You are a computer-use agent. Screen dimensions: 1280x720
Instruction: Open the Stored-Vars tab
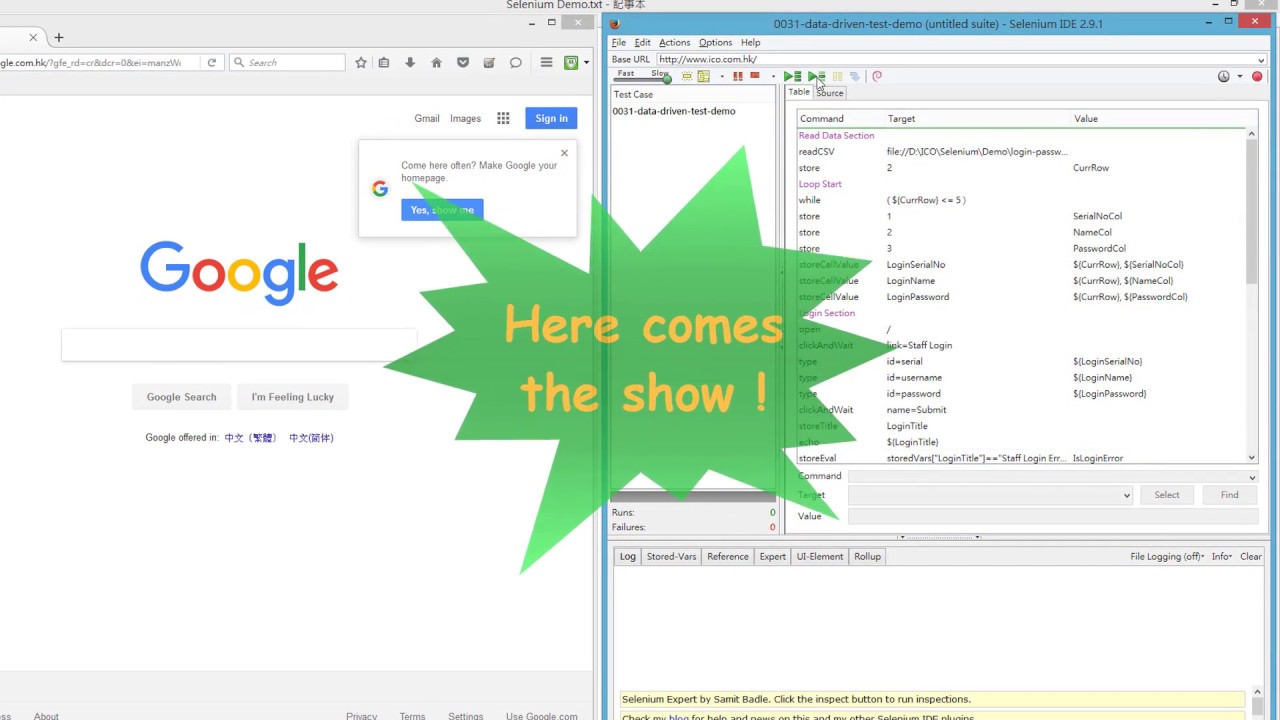(671, 556)
